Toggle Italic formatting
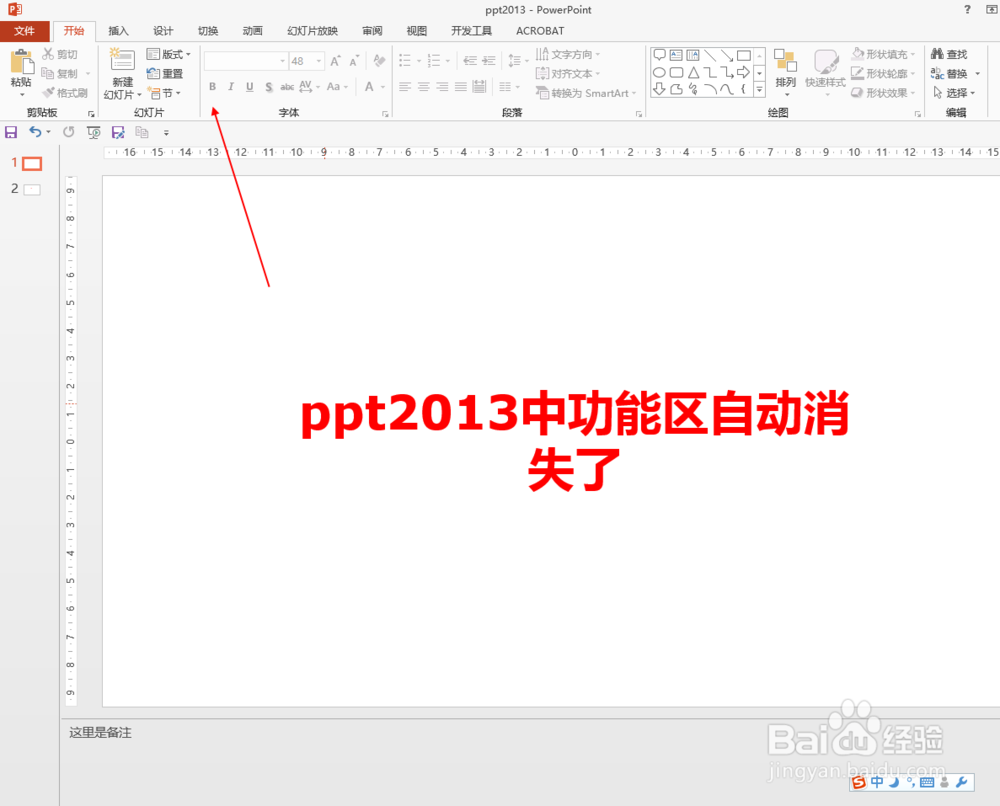1000x806 pixels. (231, 87)
